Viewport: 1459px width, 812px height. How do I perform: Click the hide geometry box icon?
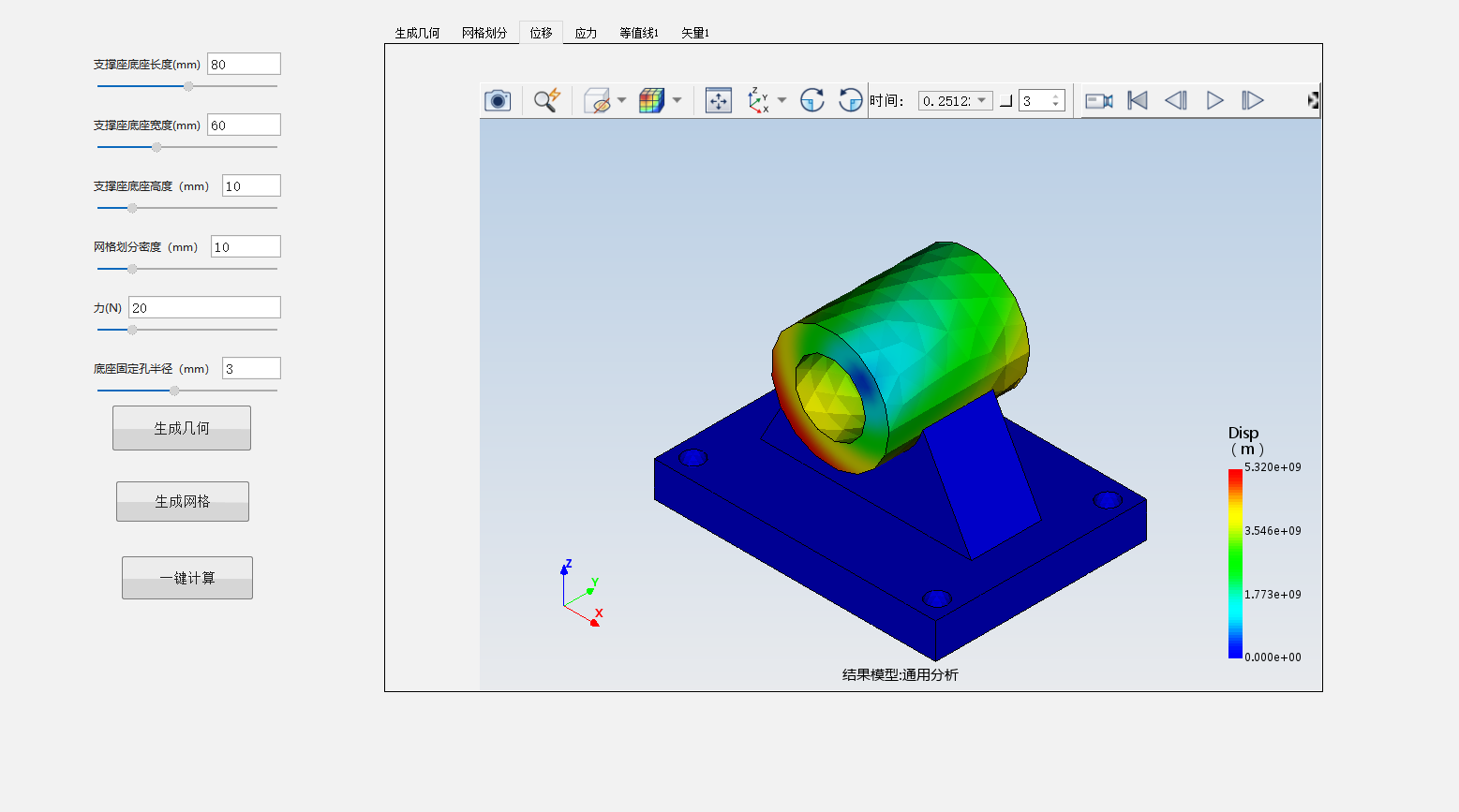tap(597, 100)
